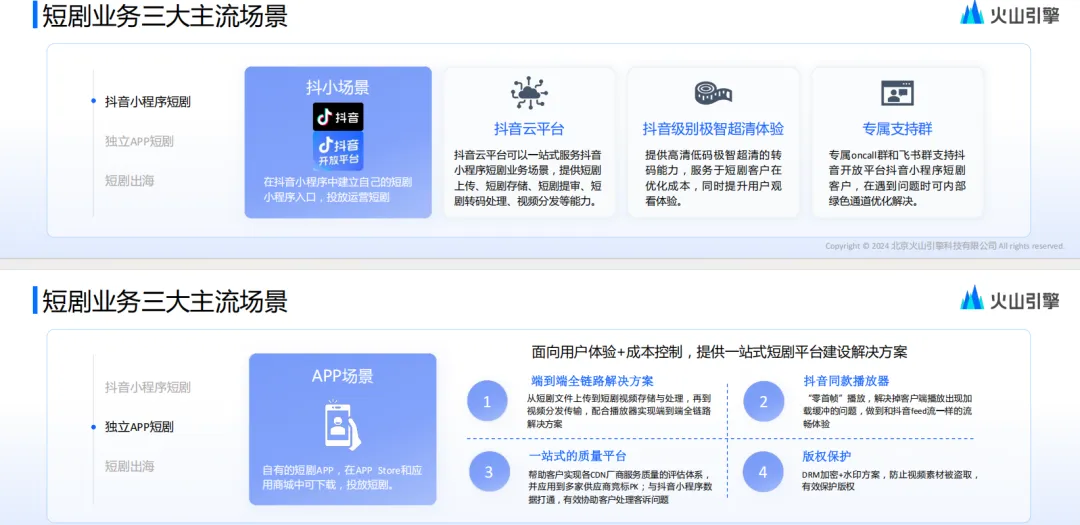Viewport: 1080px width, 525px height.
Task: Click the 抖音开放平台 logo badge
Action: pos(338,151)
